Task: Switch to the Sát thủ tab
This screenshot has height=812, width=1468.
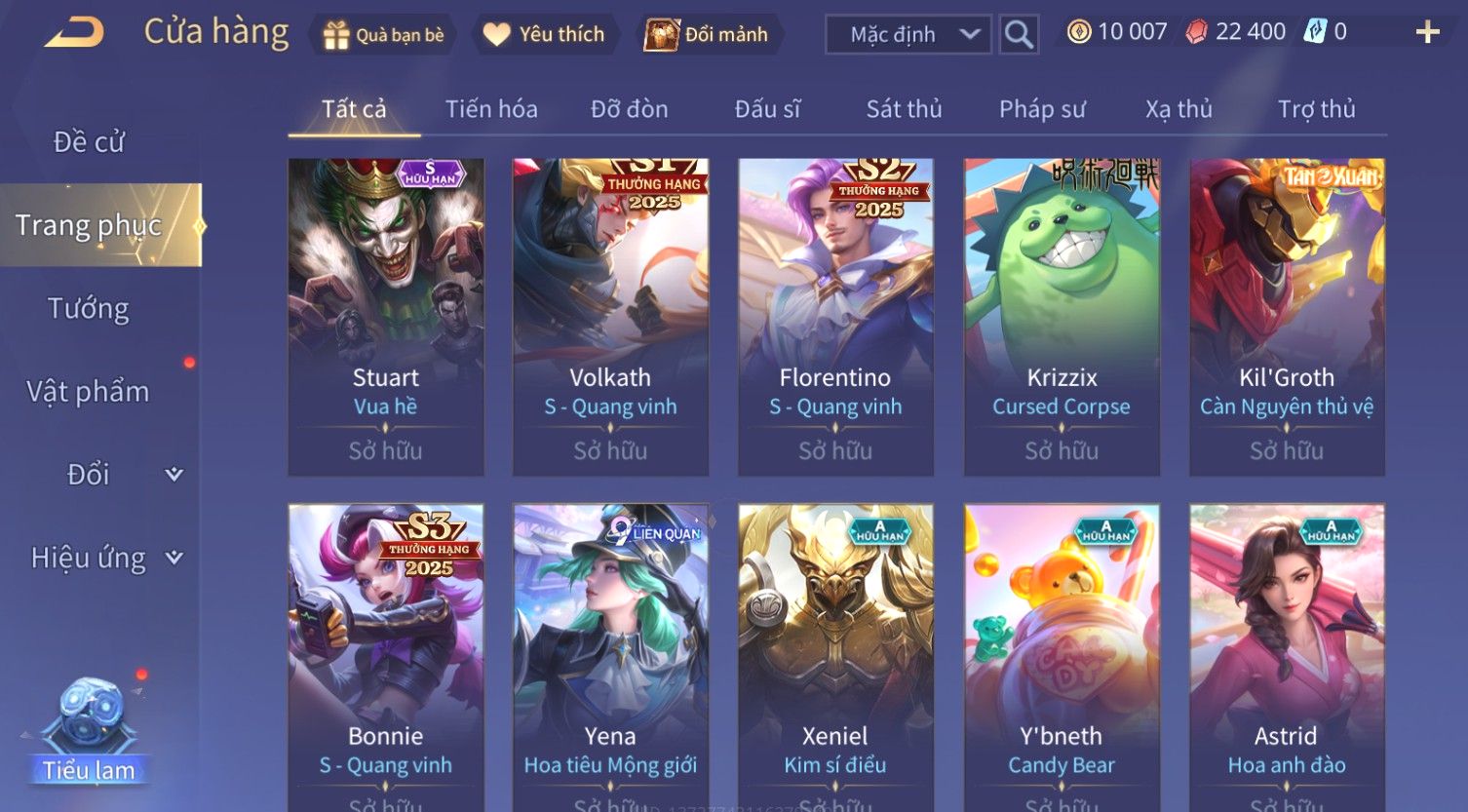Action: (904, 109)
